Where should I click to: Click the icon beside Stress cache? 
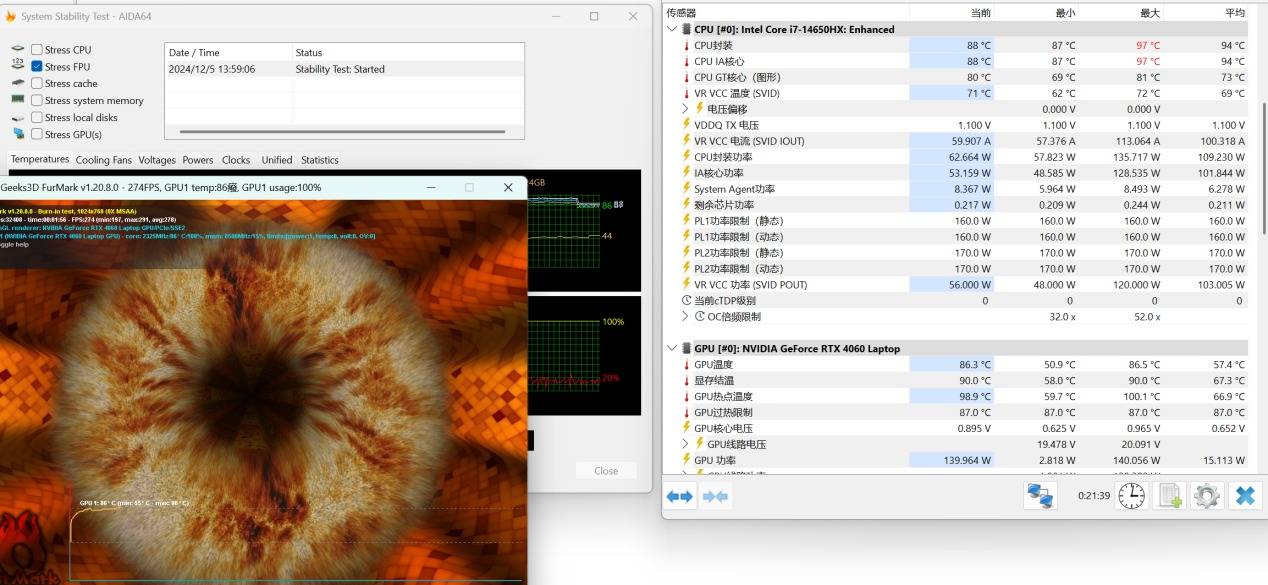(18, 83)
